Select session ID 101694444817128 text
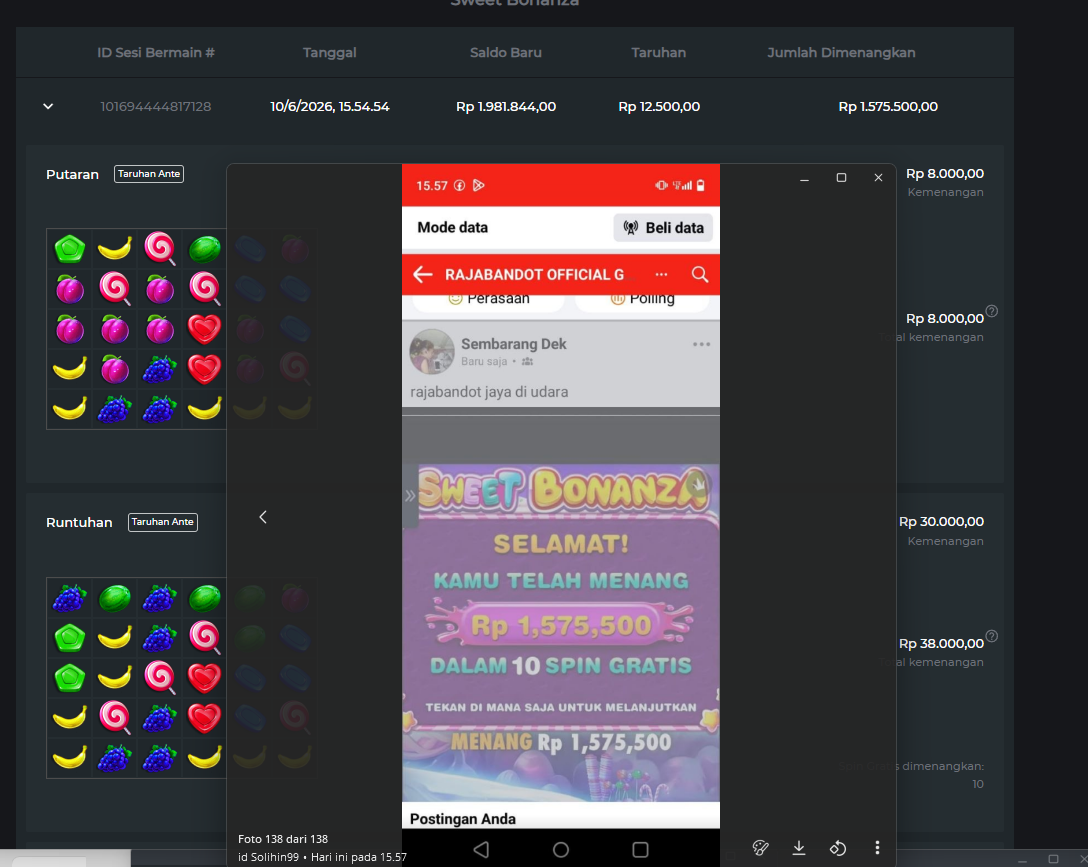Viewport: 1088px width, 867px height. pyautogui.click(x=155, y=106)
